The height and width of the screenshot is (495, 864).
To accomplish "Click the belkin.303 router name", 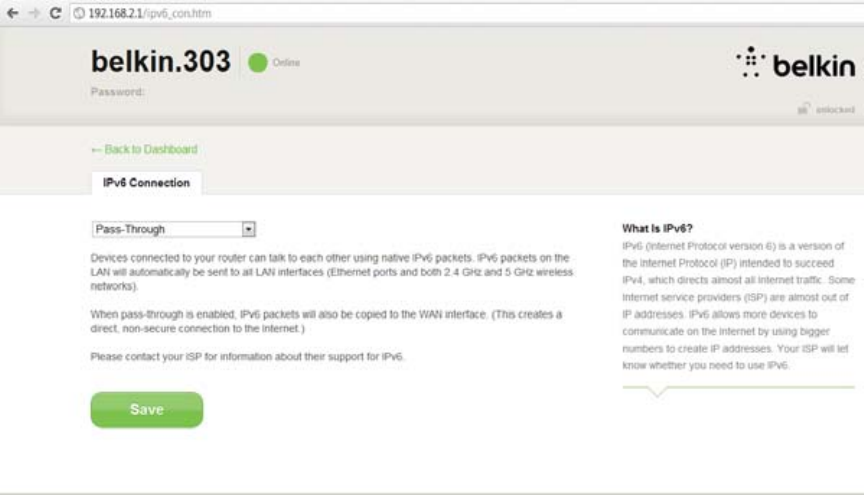I will (x=160, y=61).
